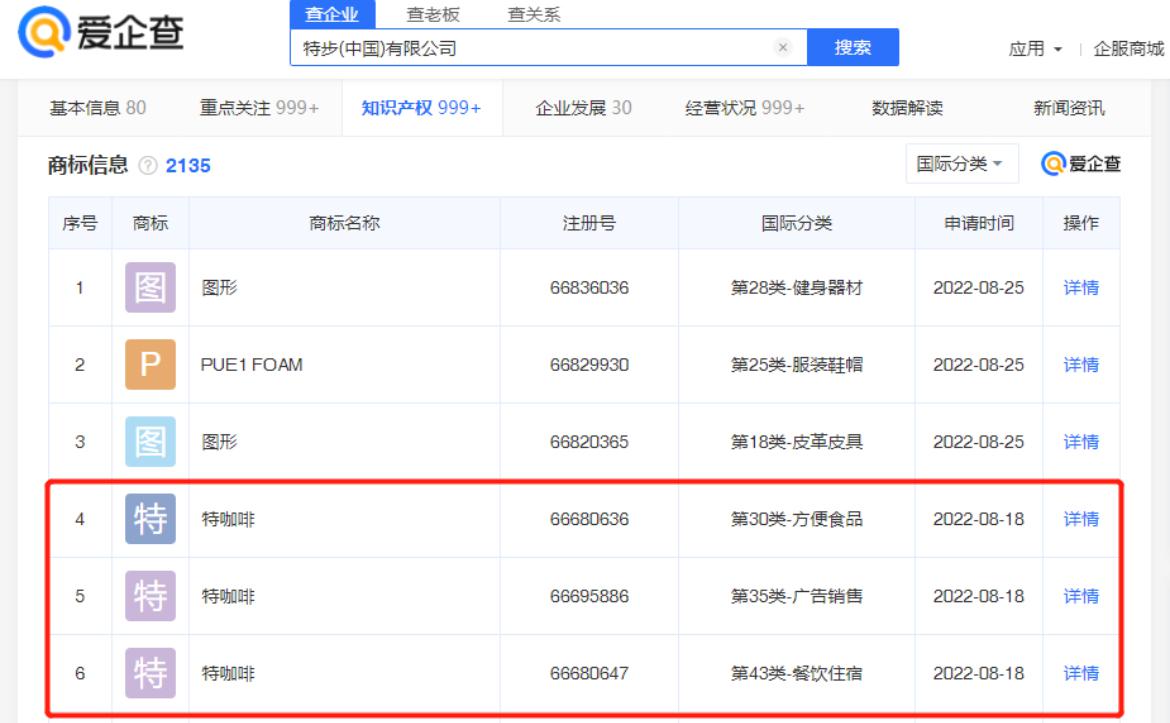This screenshot has width=1170, height=723.
Task: Select the 查企业 search tab
Action: 331,14
